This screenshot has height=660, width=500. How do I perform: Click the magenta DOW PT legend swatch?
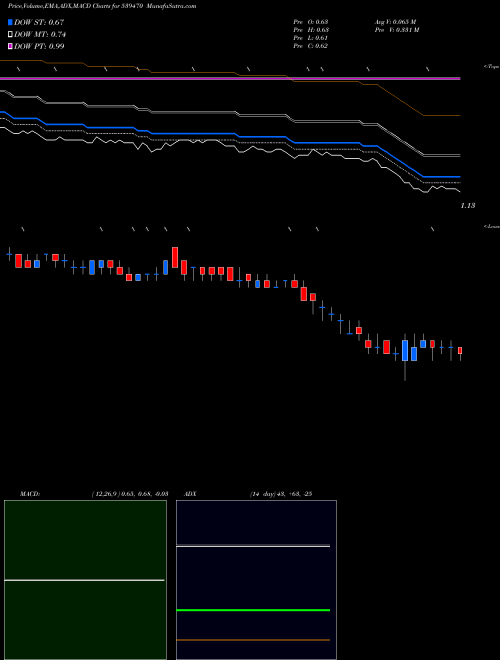(x=10, y=47)
